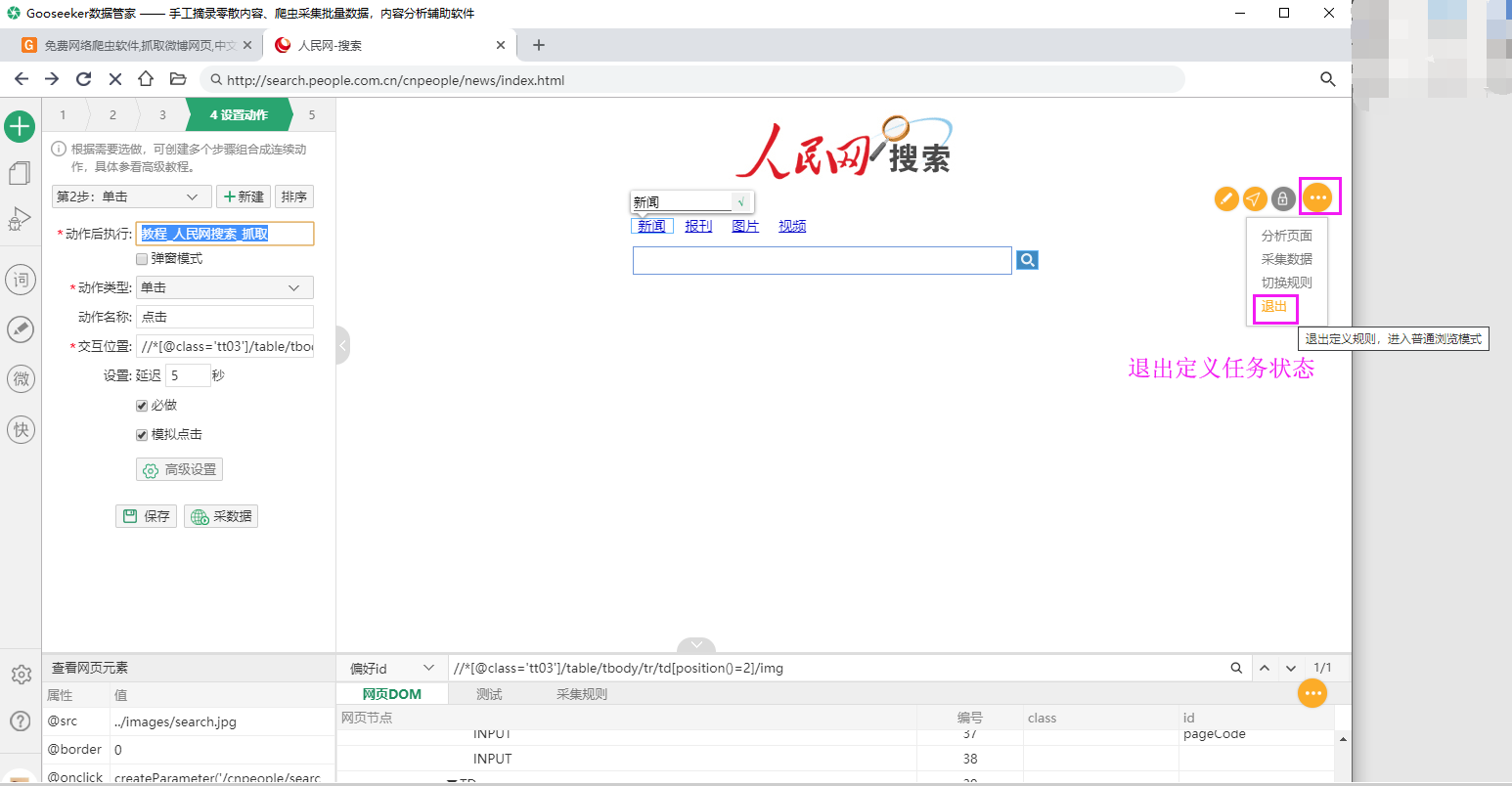1512x786 pixels.
Task: Go forward with the browser forward arrow
Action: pyautogui.click(x=52, y=79)
